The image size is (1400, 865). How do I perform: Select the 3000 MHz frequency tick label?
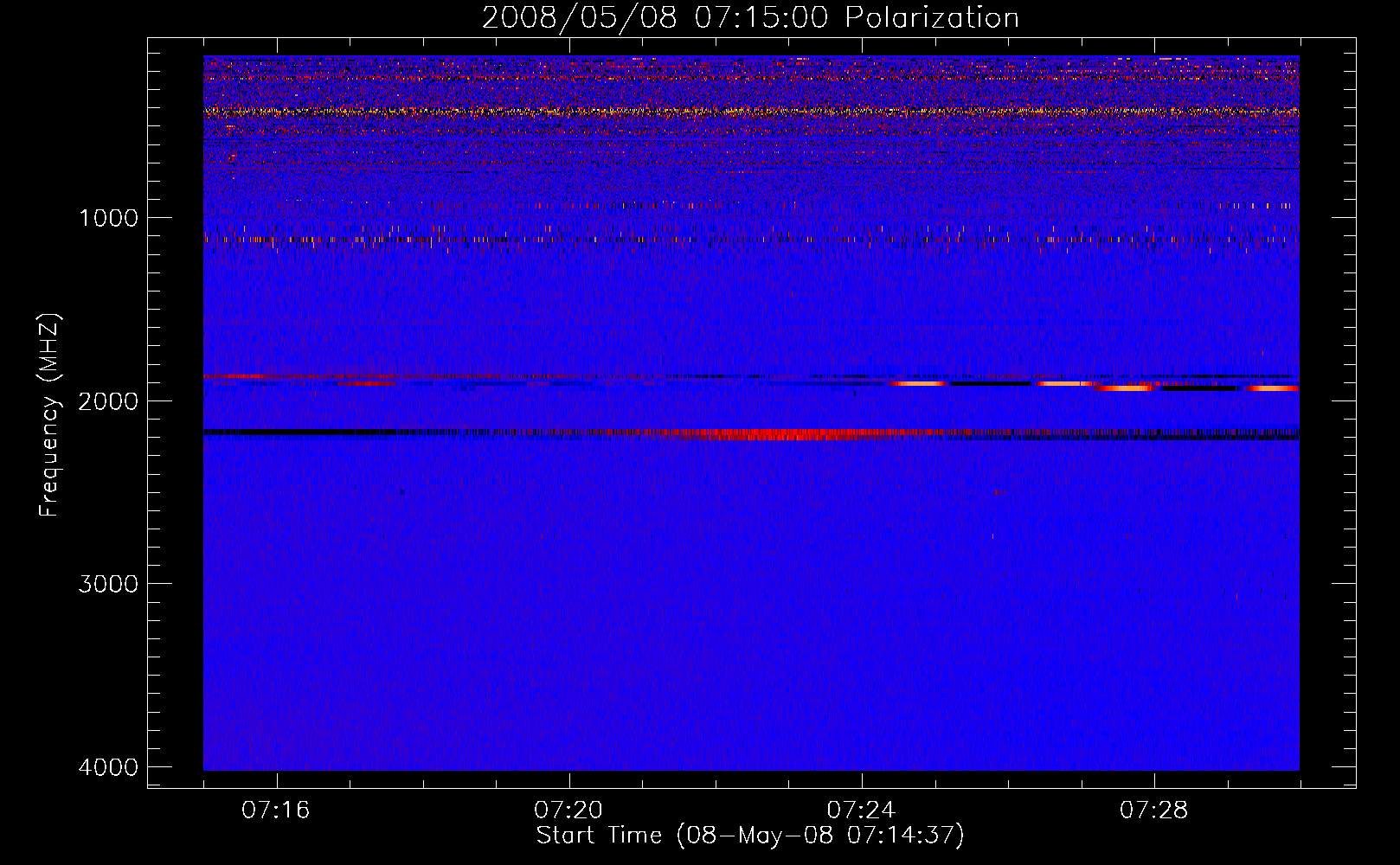pos(108,584)
